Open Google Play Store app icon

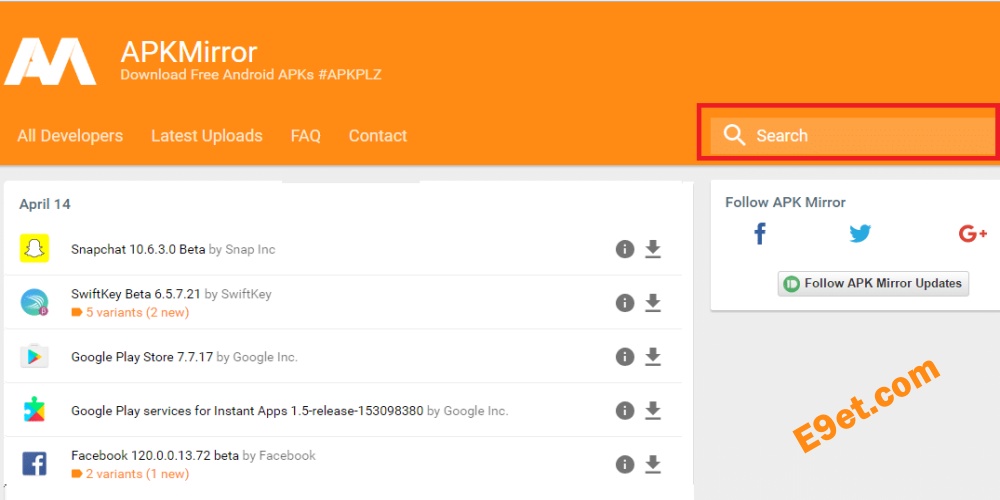[34, 356]
